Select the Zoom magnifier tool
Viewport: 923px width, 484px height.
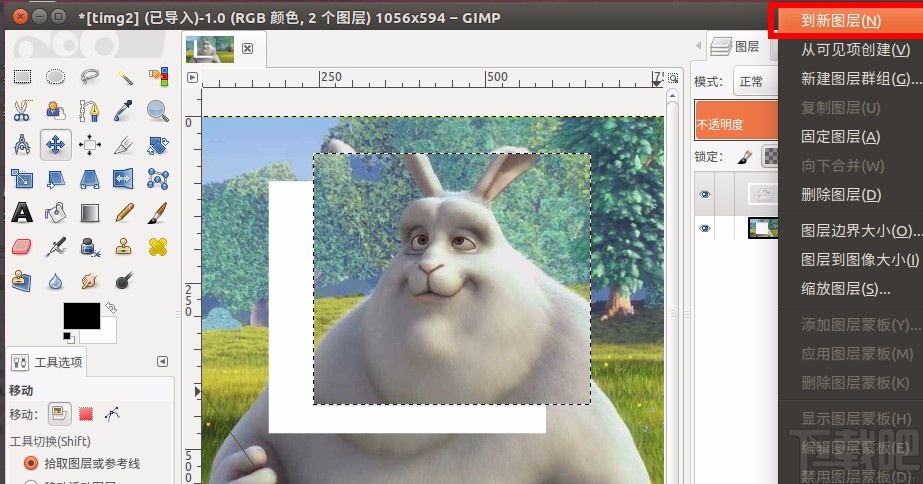(157, 111)
